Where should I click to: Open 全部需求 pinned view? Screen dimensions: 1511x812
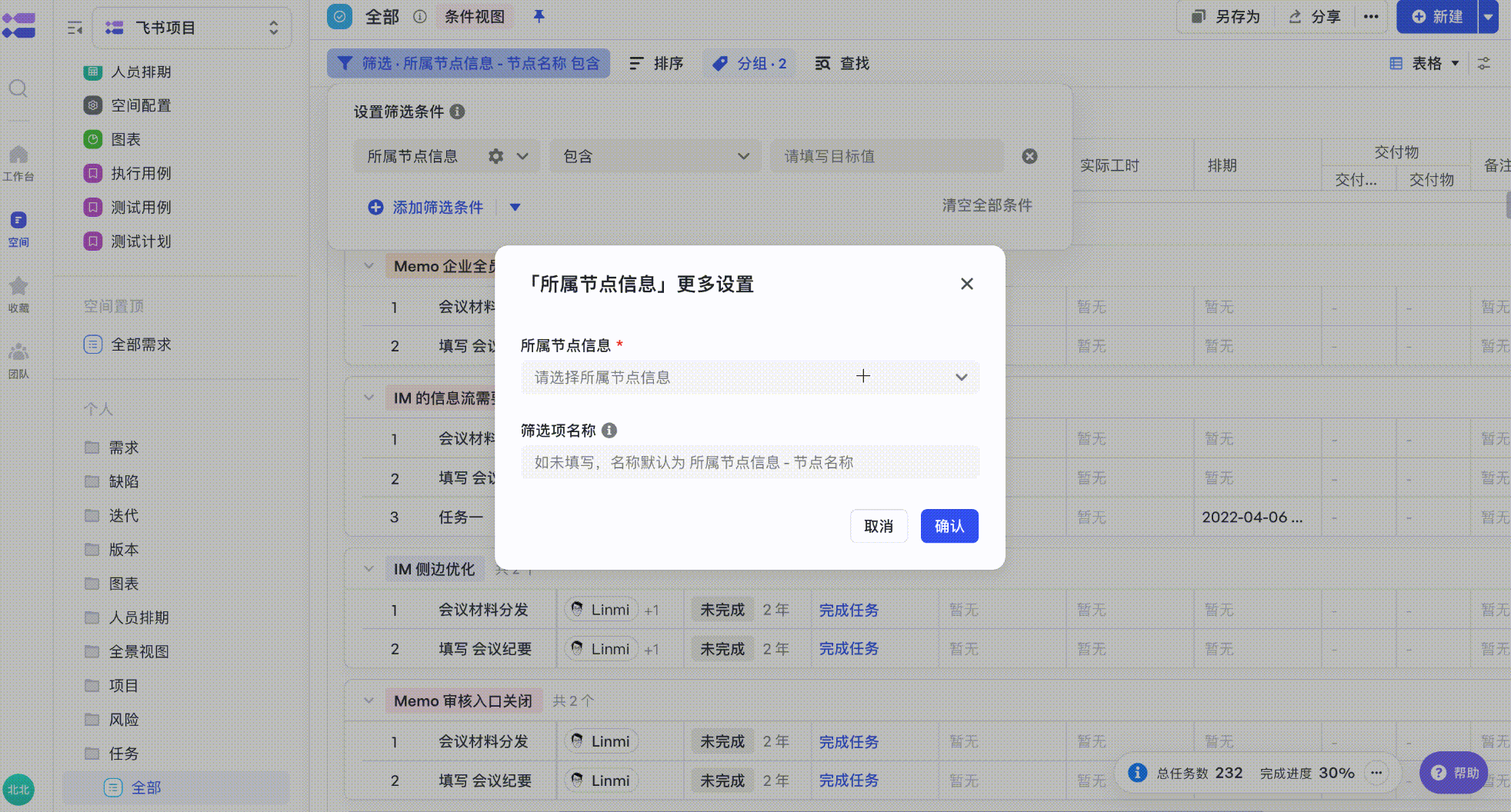coord(141,344)
